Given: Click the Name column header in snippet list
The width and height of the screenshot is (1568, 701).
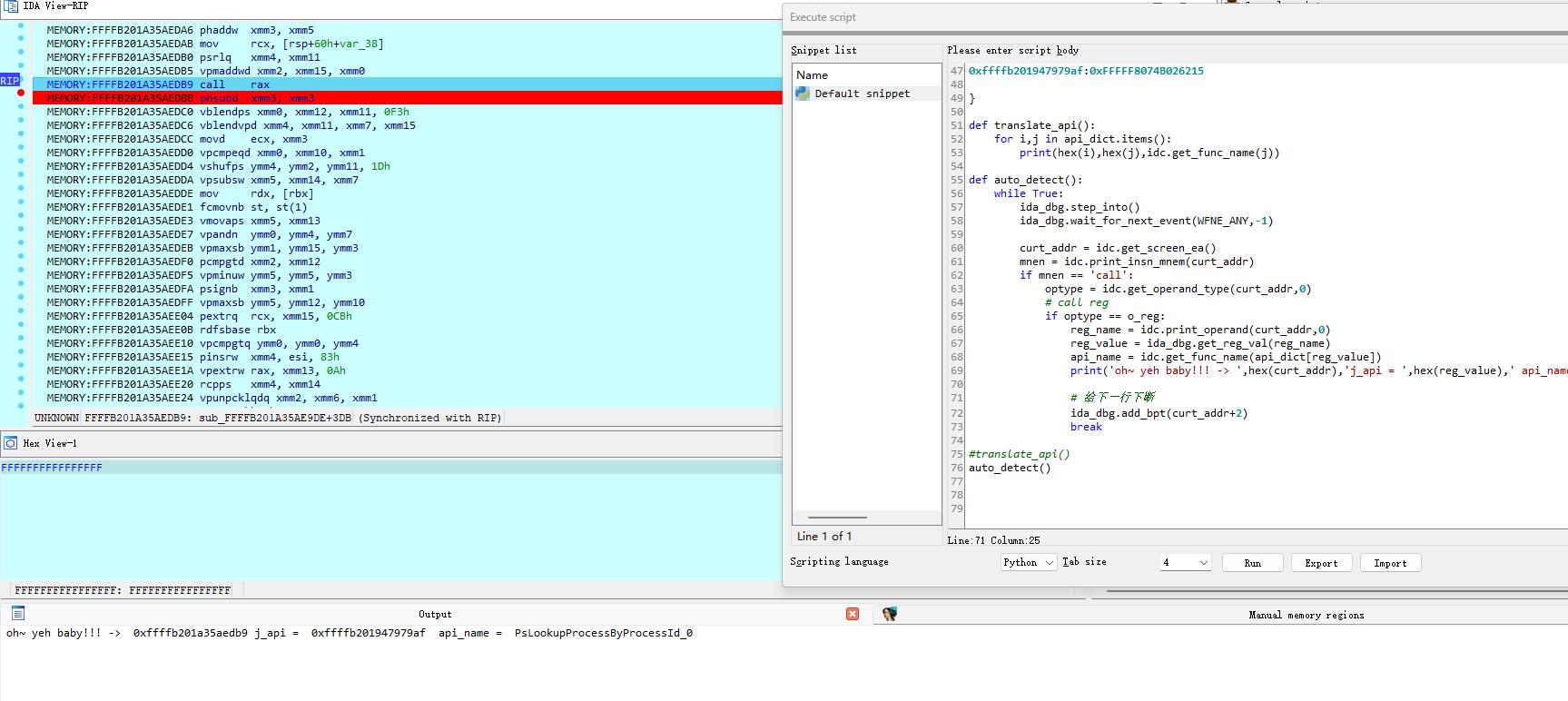Looking at the screenshot, I should 812,75.
